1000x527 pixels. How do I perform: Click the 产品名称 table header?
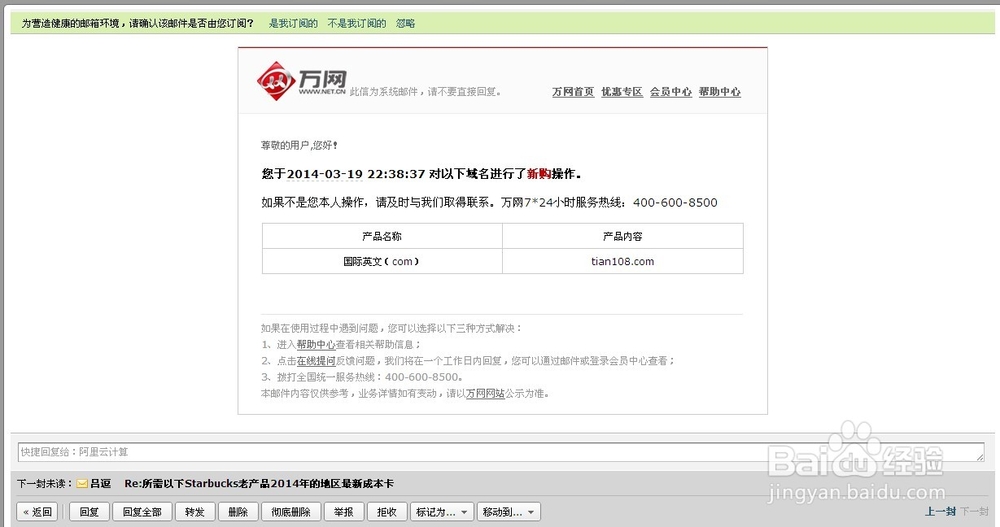pyautogui.click(x=382, y=236)
